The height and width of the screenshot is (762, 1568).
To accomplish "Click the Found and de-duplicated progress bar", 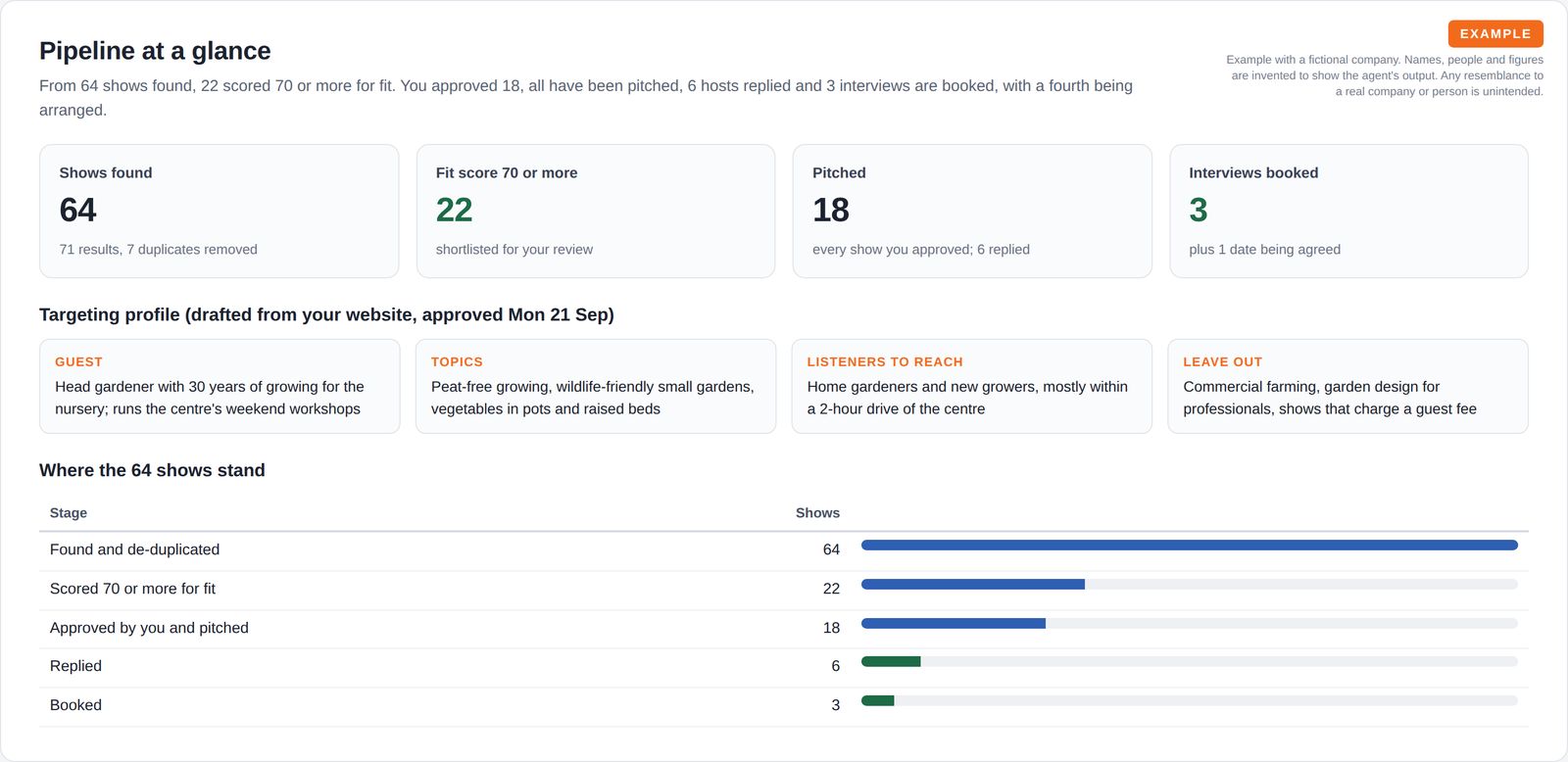I will click(1190, 546).
